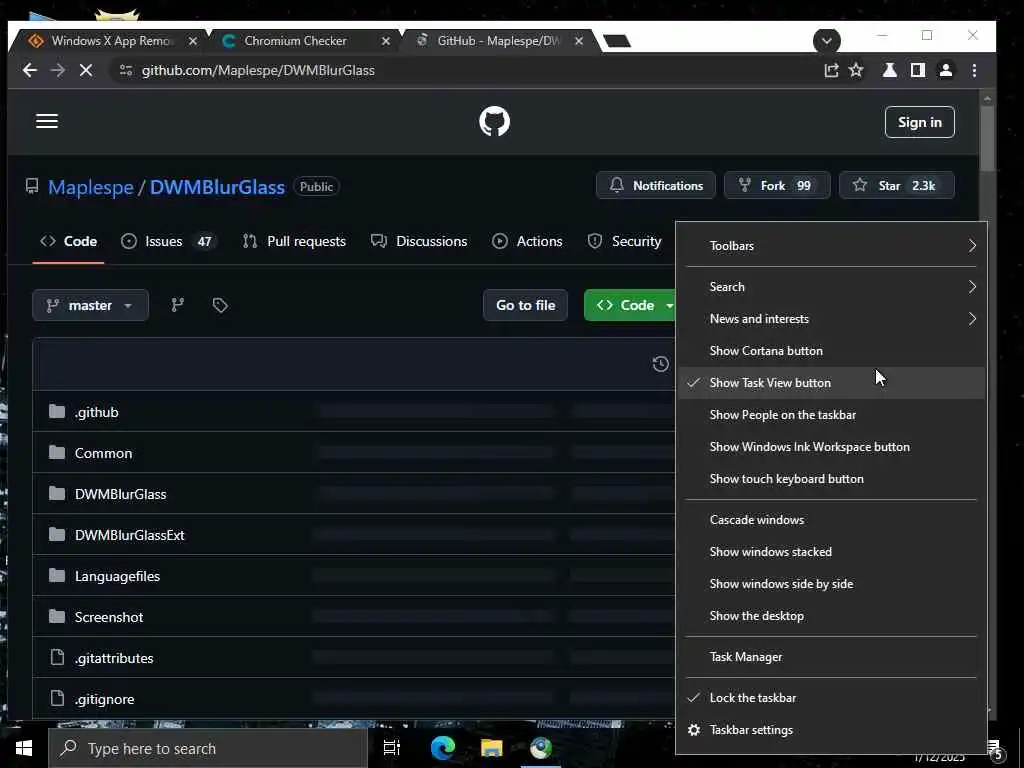Close the Chromium Checker tab
Screen dimensions: 1024x768
pyautogui.click(x=386, y=41)
